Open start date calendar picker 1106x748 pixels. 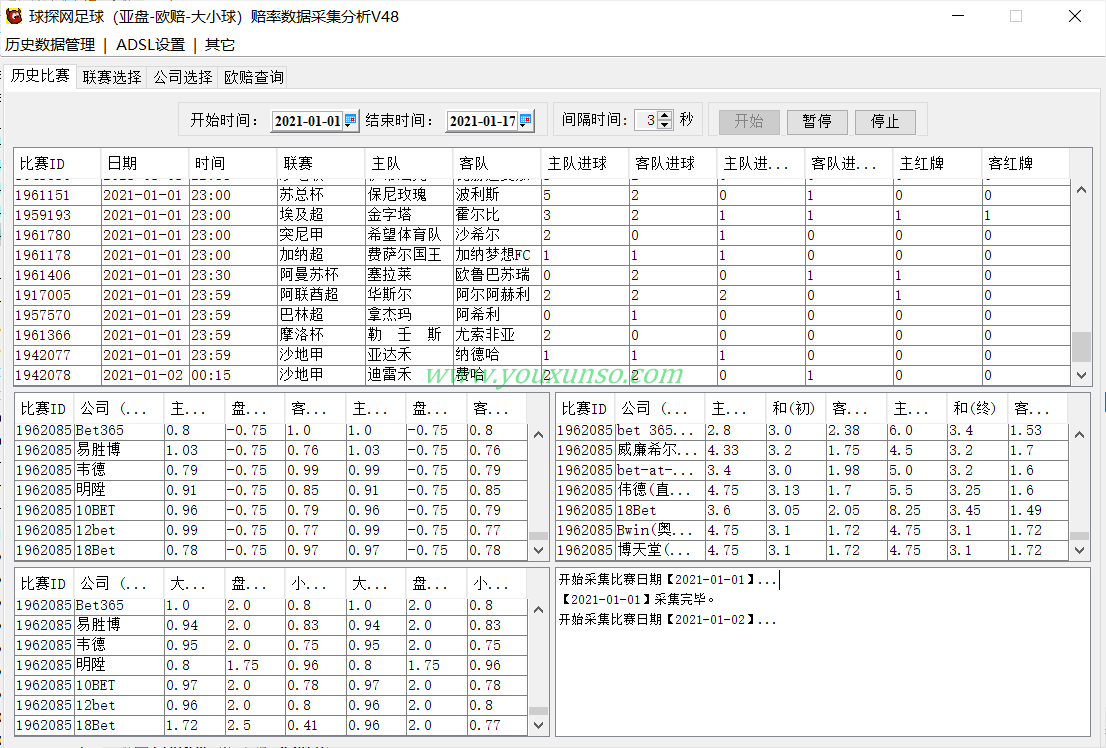tap(350, 121)
